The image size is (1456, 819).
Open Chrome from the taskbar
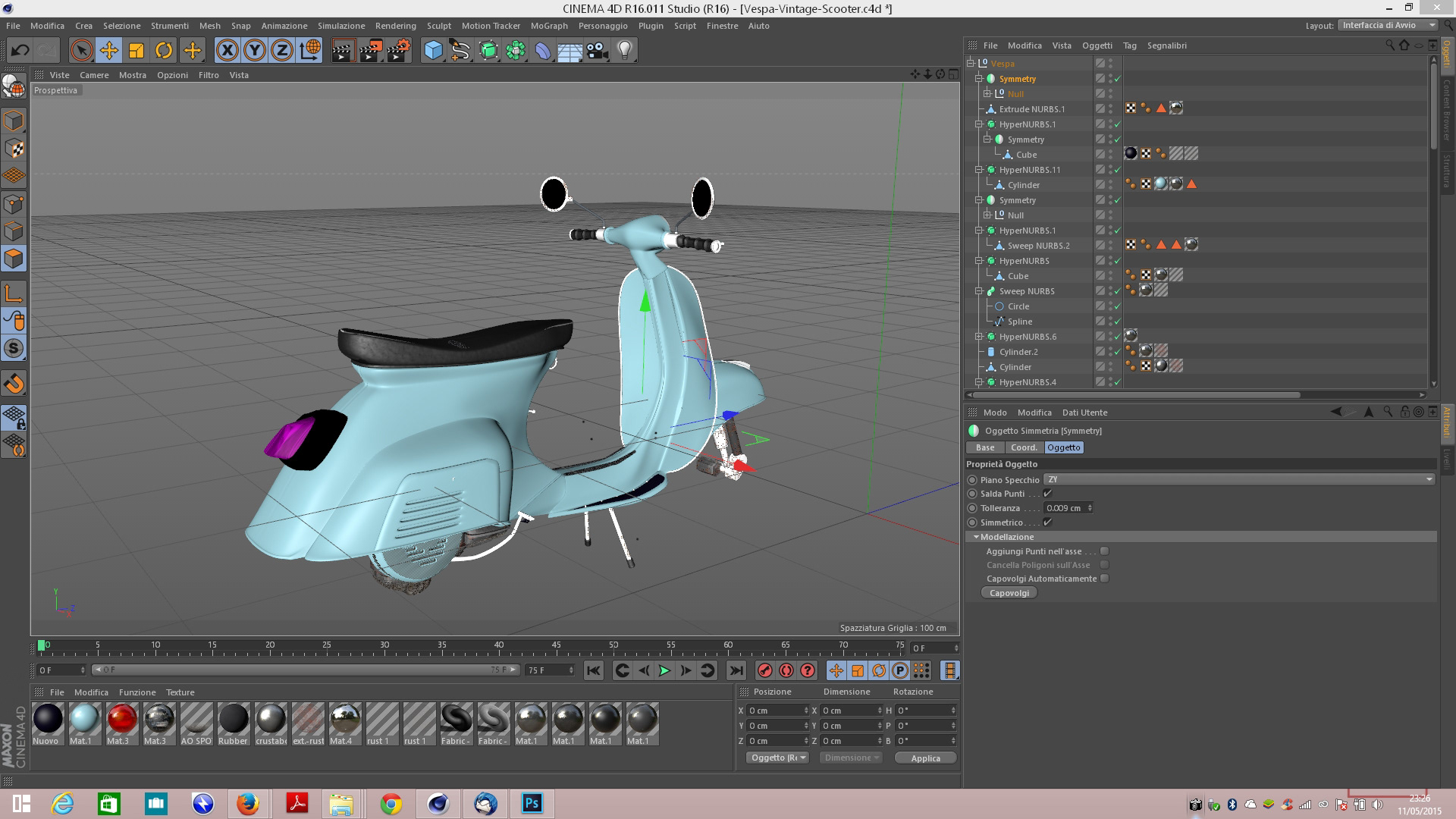pyautogui.click(x=391, y=804)
